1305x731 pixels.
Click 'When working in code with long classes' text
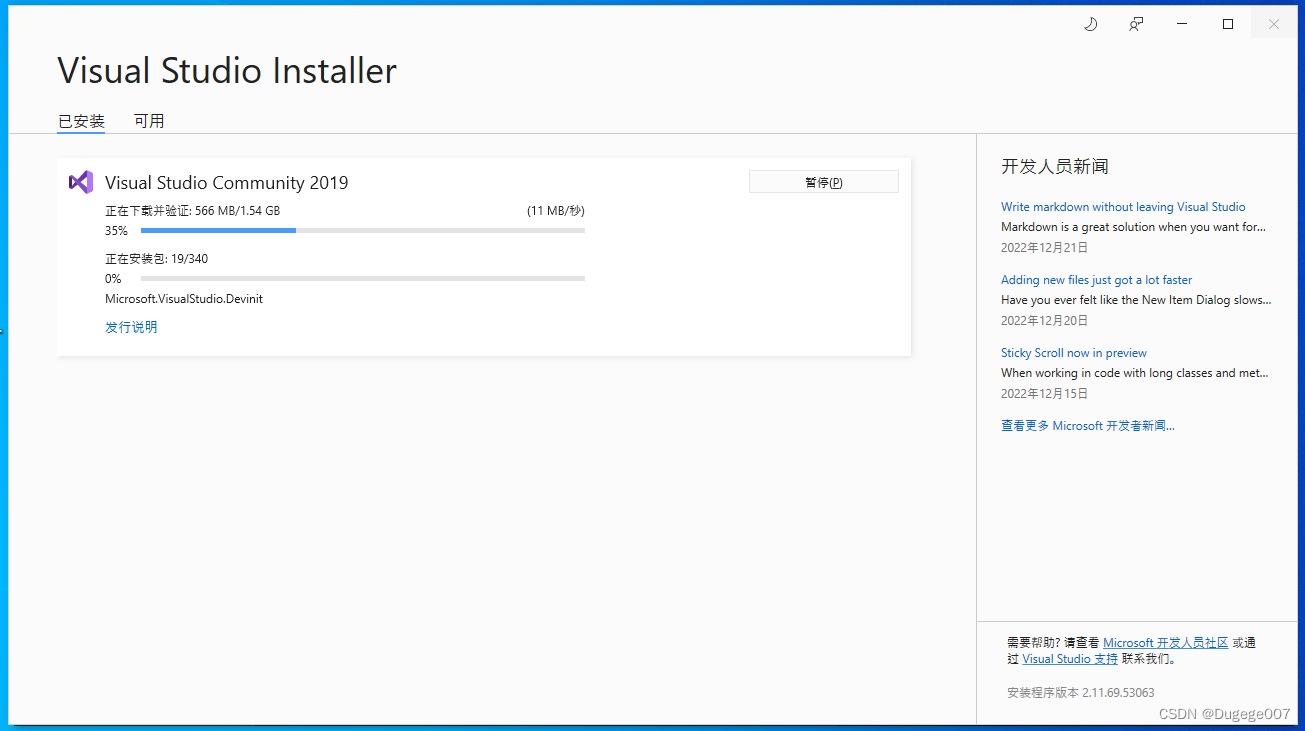(x=1134, y=373)
